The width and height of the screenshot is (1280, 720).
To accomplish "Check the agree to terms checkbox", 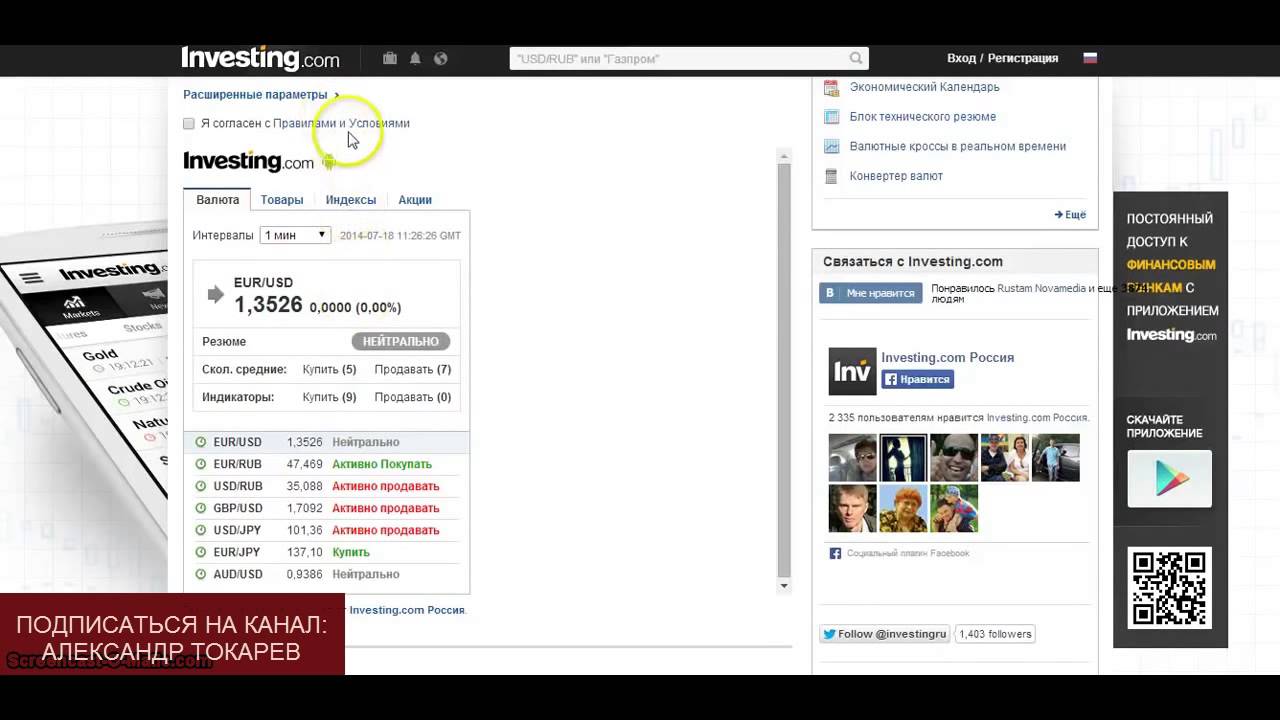I will (x=188, y=123).
